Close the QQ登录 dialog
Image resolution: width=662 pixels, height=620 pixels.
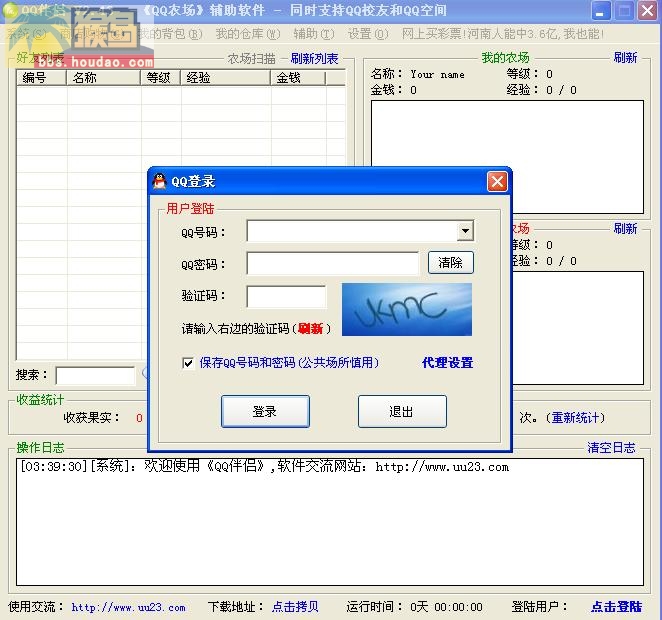pos(497,181)
